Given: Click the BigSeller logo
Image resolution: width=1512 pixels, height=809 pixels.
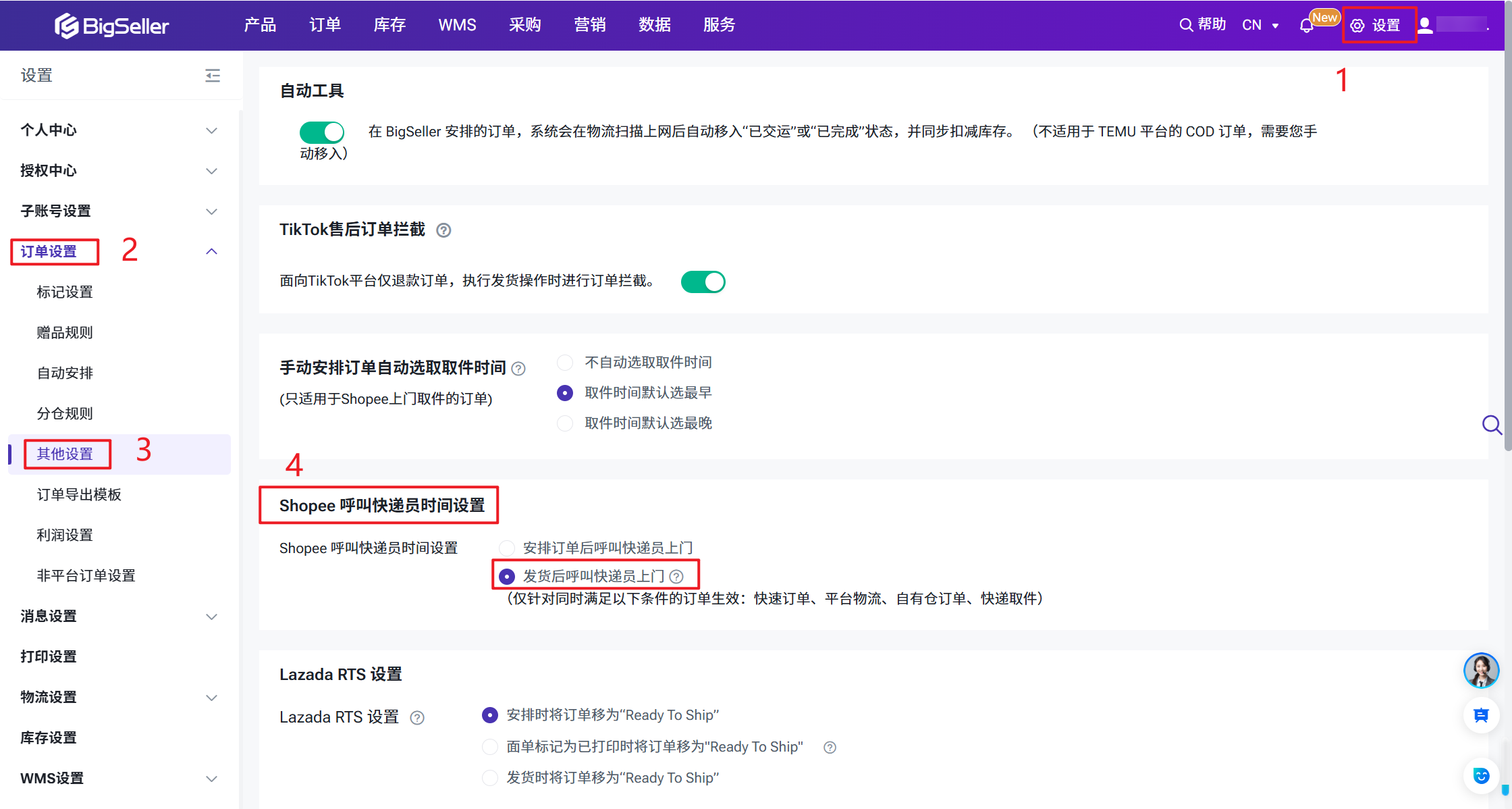Looking at the screenshot, I should coord(112,26).
